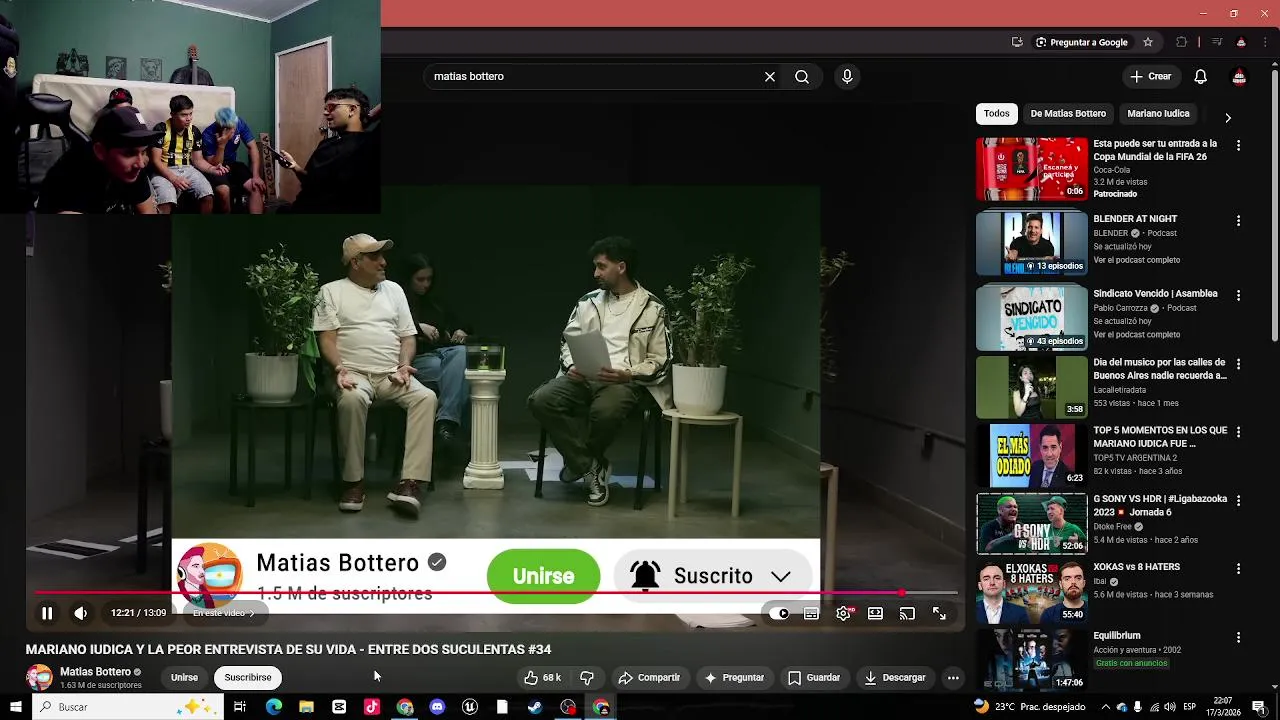
Task: Open the volume control in system tray
Action: pos(1169,707)
